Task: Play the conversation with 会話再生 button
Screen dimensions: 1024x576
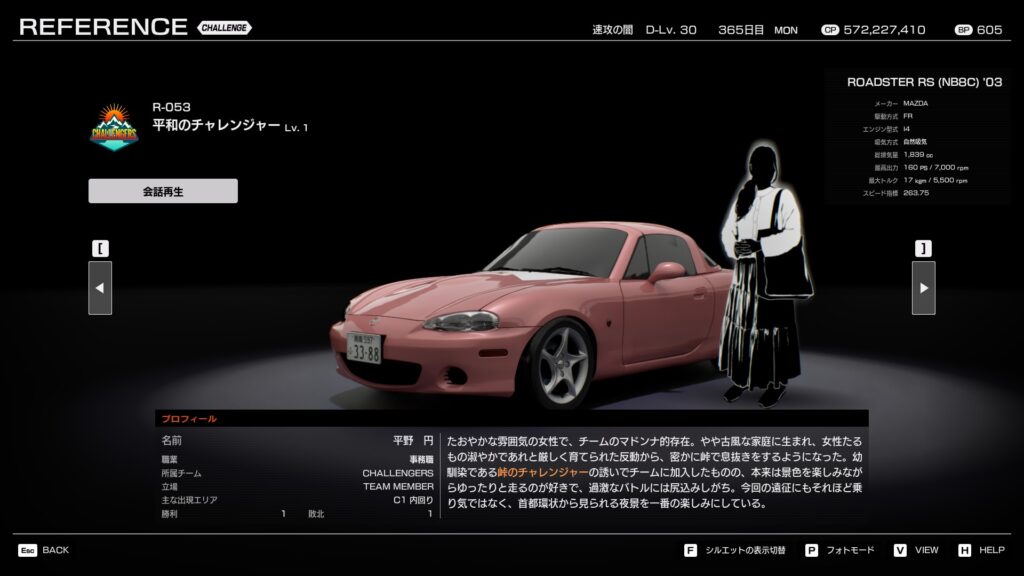Action: pos(163,191)
